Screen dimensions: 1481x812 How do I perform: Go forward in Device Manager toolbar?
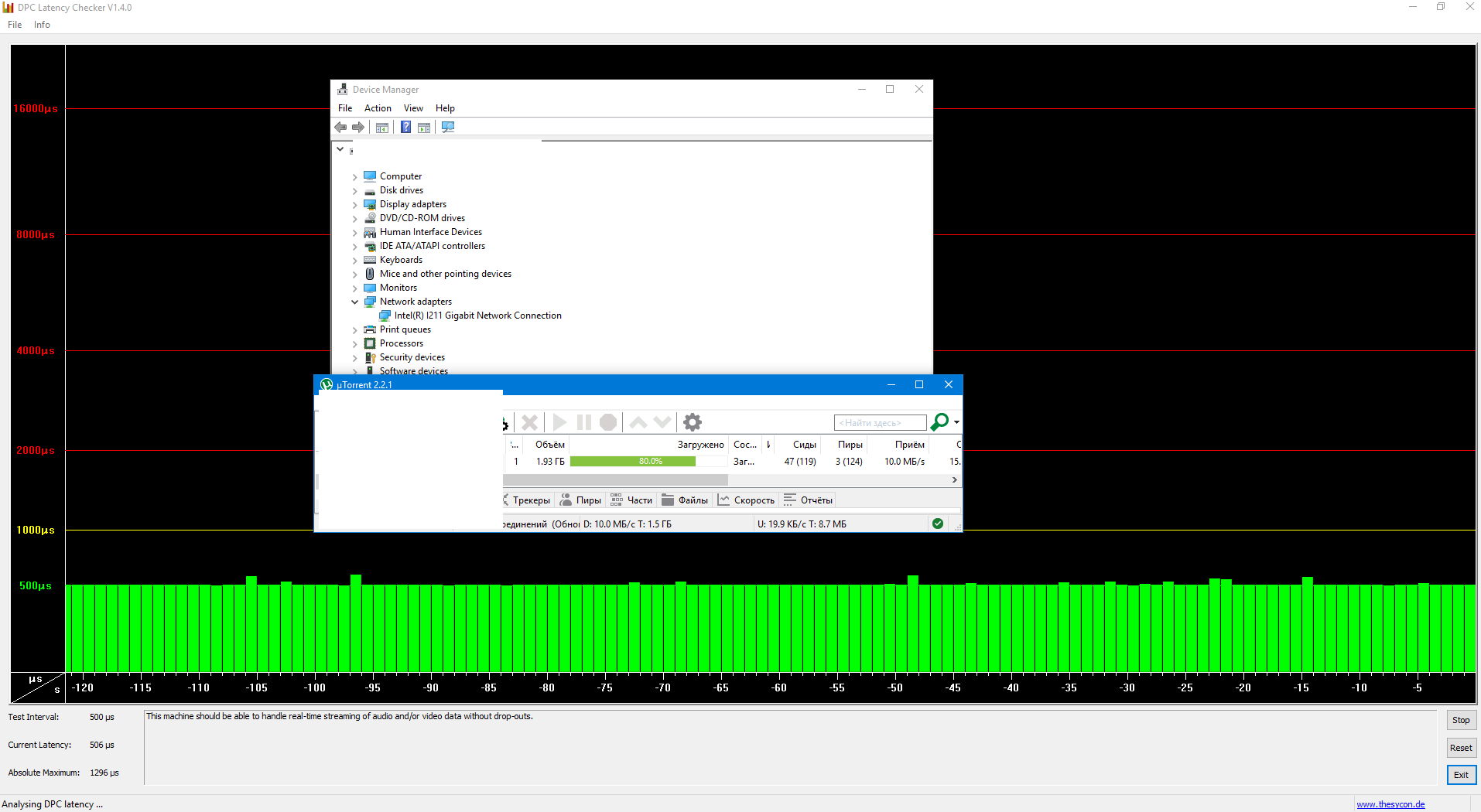tap(357, 127)
